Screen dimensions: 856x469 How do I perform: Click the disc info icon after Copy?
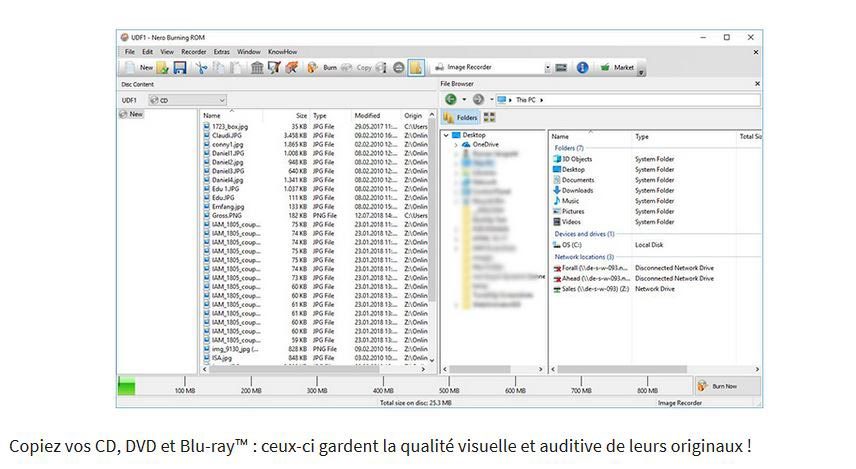click(381, 68)
